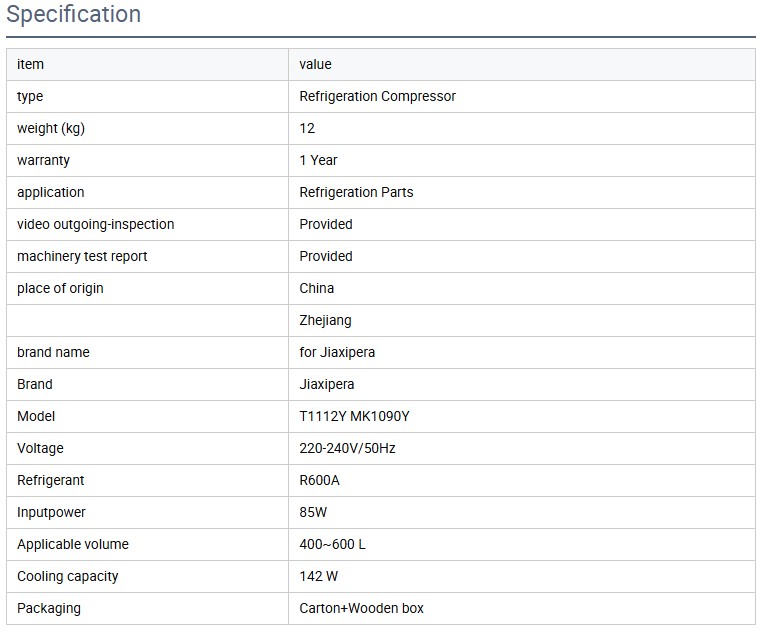Click the place of origin China value
This screenshot has height=632, width=765.
[317, 288]
